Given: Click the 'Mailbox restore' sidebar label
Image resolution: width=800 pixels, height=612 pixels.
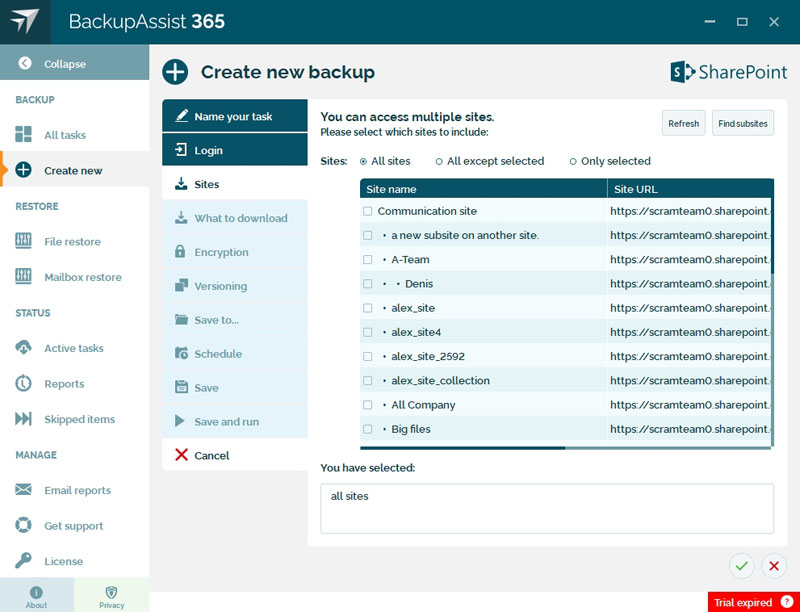Looking at the screenshot, I should 83,277.
